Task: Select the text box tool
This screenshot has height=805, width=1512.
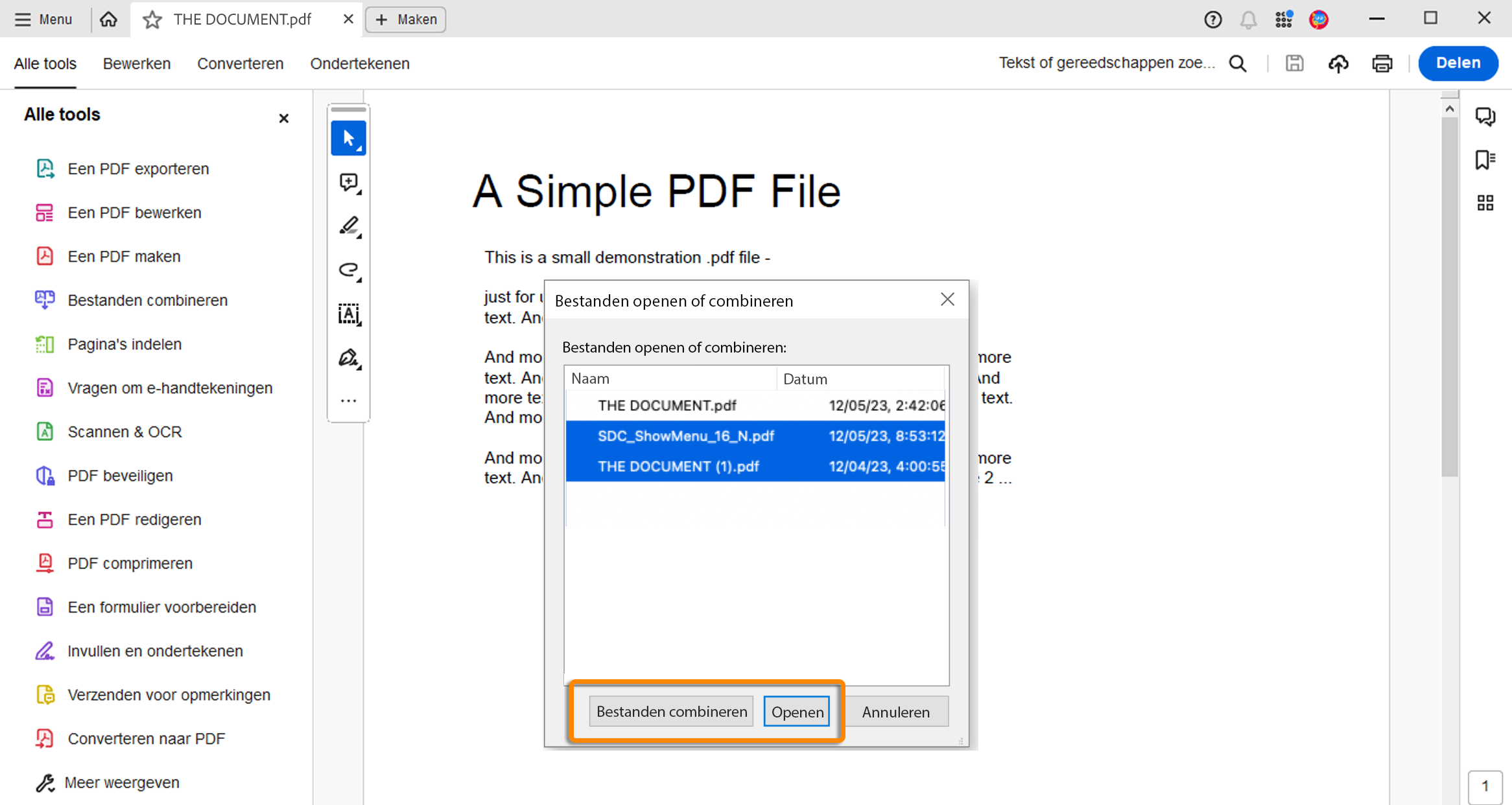Action: (x=348, y=314)
